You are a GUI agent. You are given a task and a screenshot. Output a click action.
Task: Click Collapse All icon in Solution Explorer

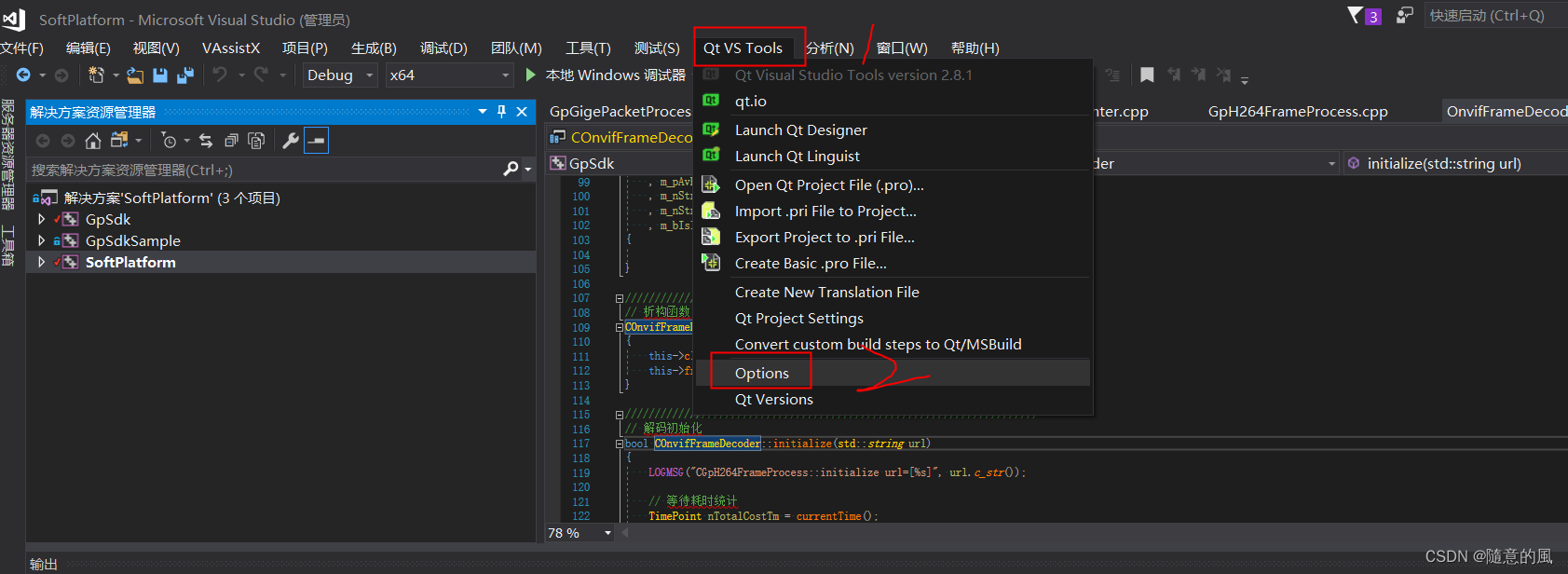pos(231,141)
